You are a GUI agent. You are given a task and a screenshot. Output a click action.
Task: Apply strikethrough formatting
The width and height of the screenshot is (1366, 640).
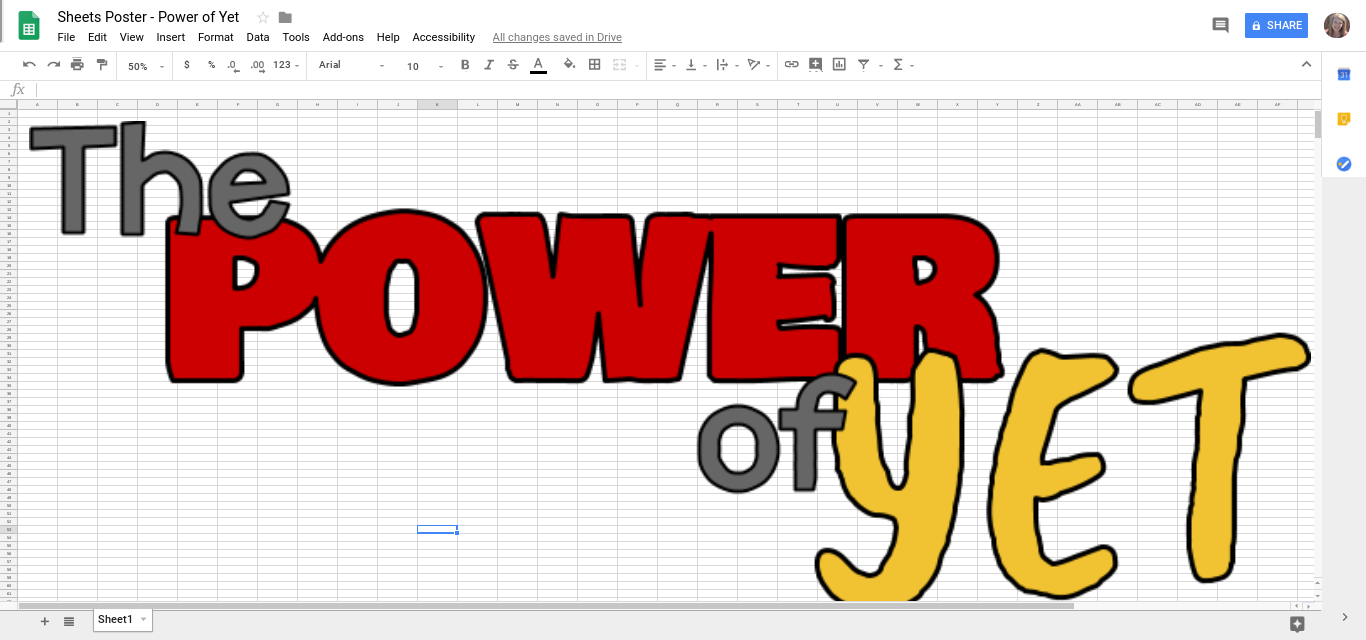(x=513, y=64)
